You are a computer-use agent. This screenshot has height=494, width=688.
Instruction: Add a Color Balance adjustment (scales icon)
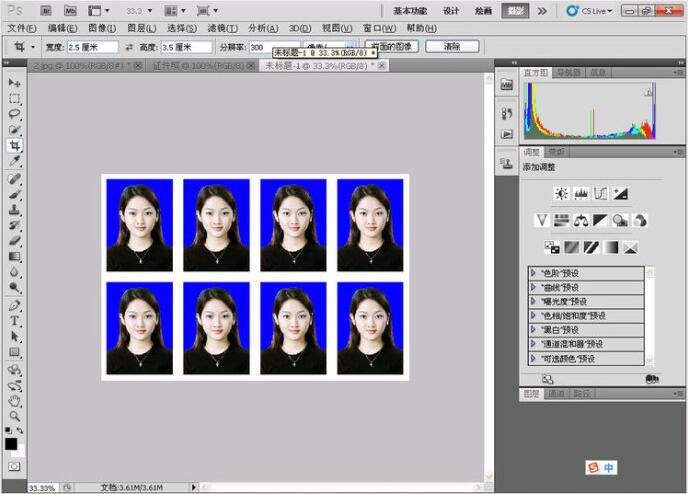pos(581,220)
